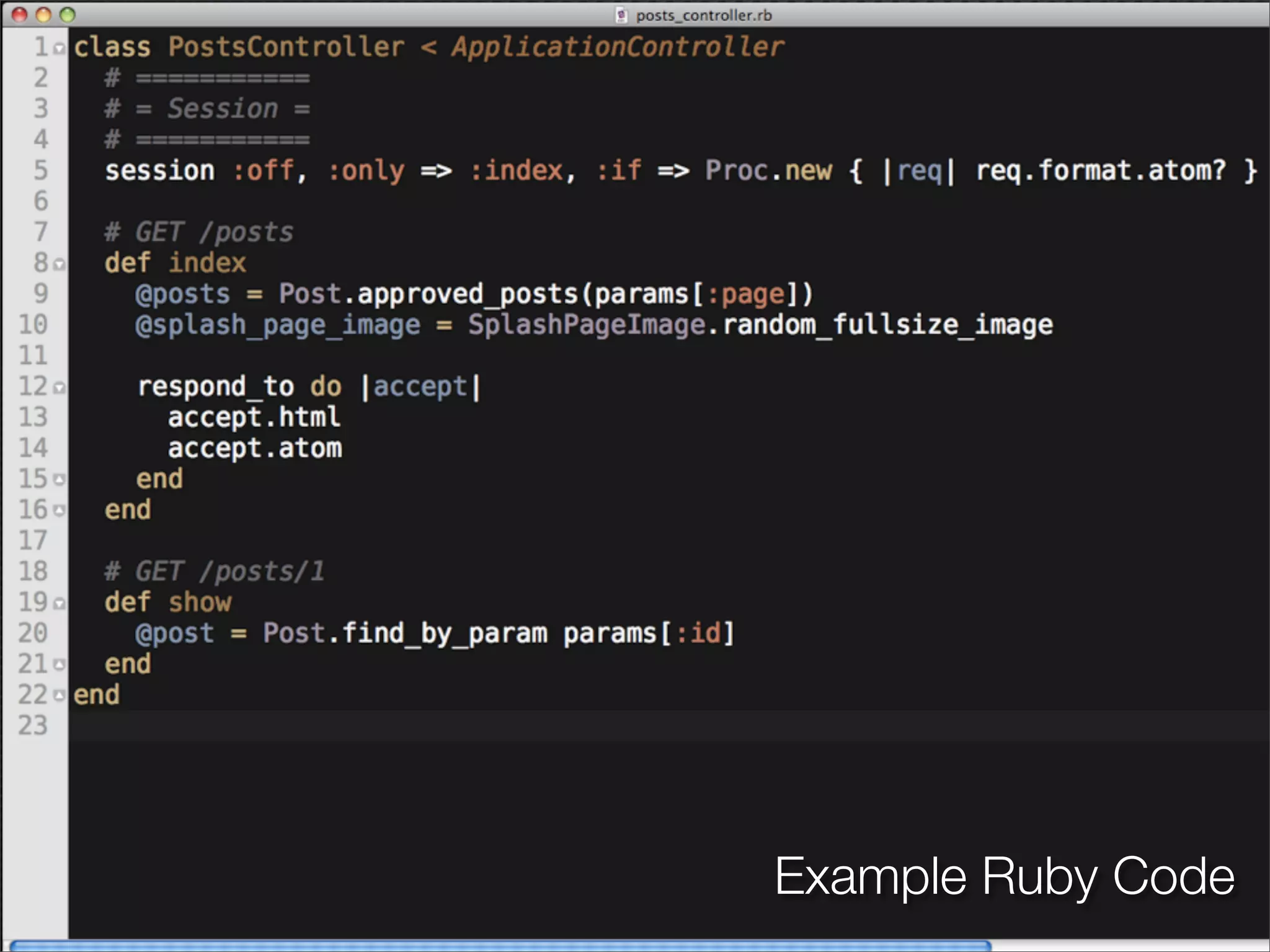Screen dimensions: 1270x952
Task: Click SplashPageImage class name on line 10
Action: [587, 326]
